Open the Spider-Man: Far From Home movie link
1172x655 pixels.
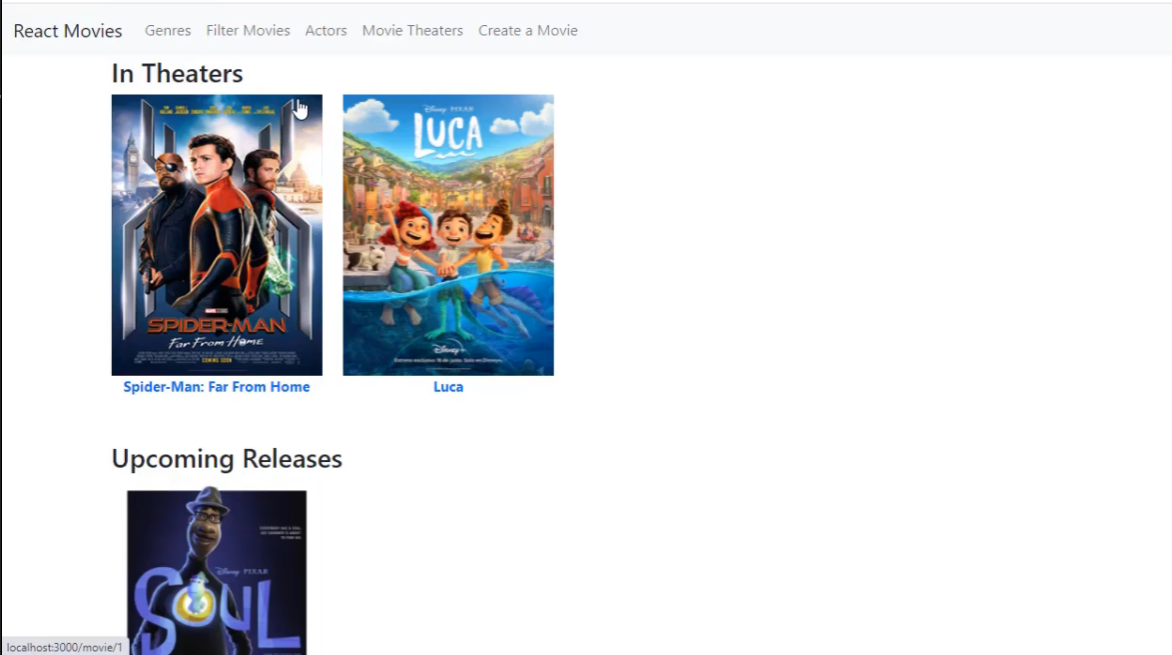(x=216, y=386)
